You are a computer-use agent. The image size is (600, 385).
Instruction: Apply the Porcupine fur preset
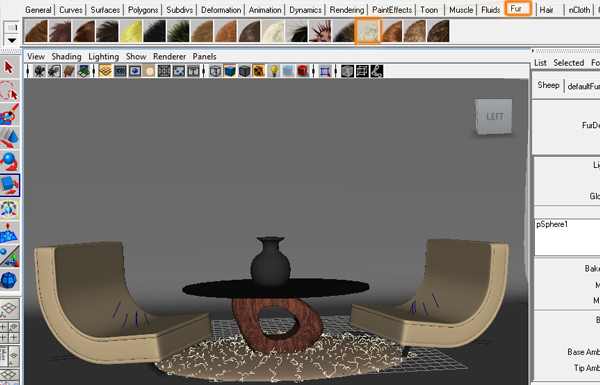pos(297,31)
